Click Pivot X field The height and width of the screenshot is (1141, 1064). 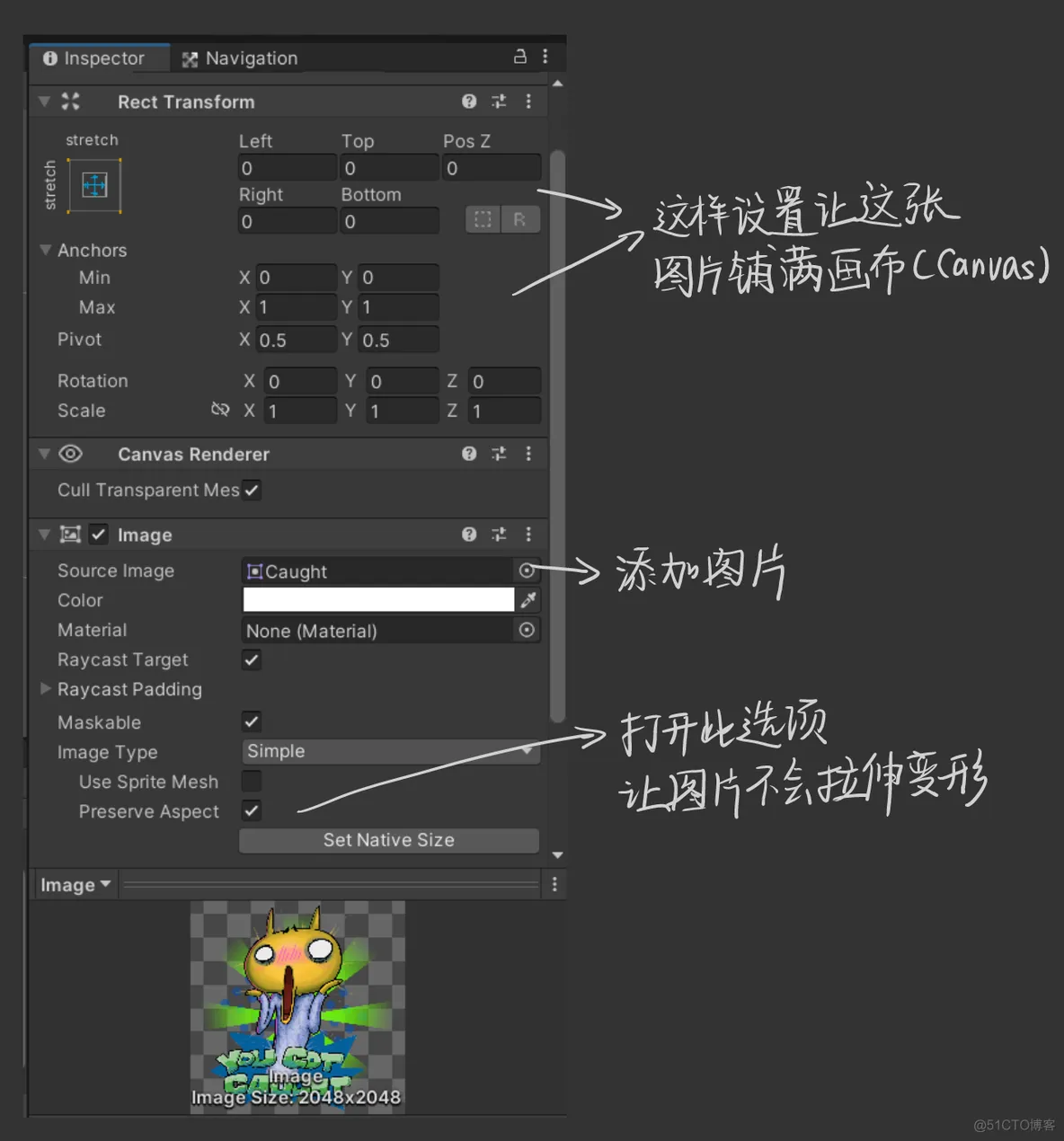coord(297,340)
